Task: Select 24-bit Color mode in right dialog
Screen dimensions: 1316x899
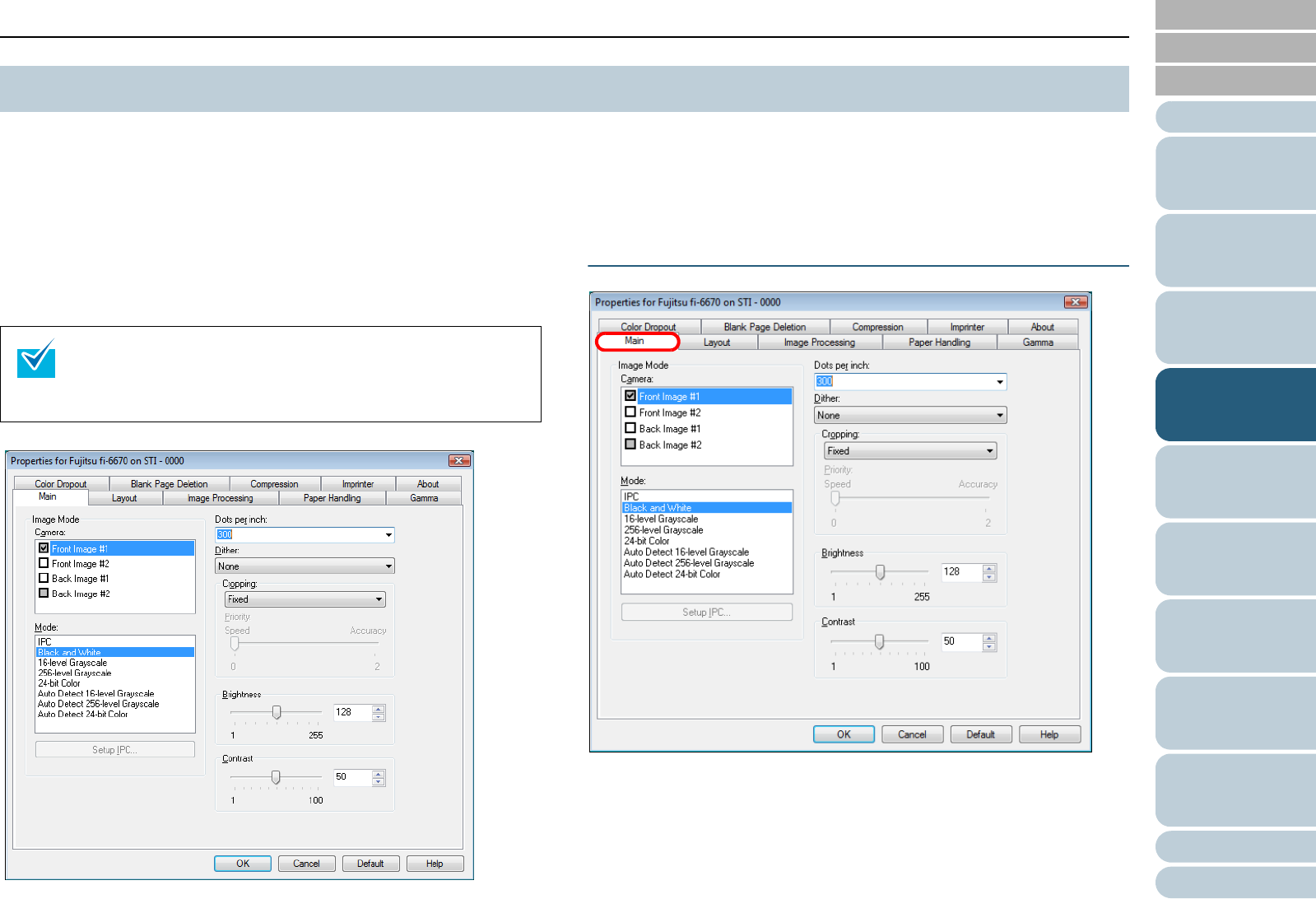Action: pos(647,541)
